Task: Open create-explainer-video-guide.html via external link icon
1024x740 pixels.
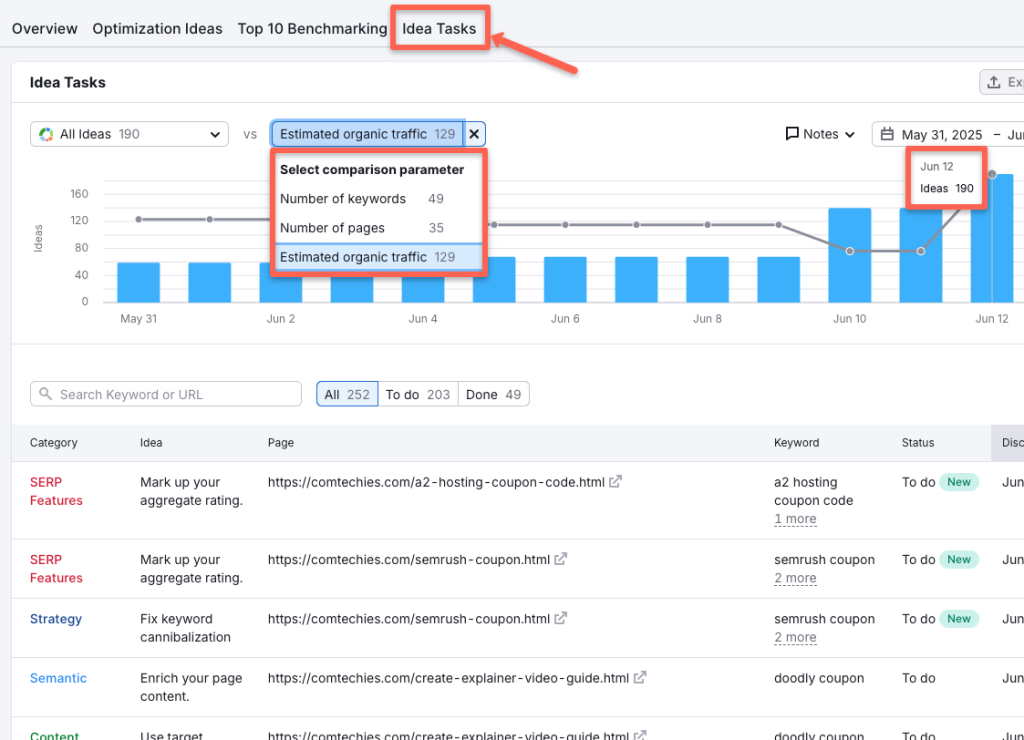Action: pos(637,677)
